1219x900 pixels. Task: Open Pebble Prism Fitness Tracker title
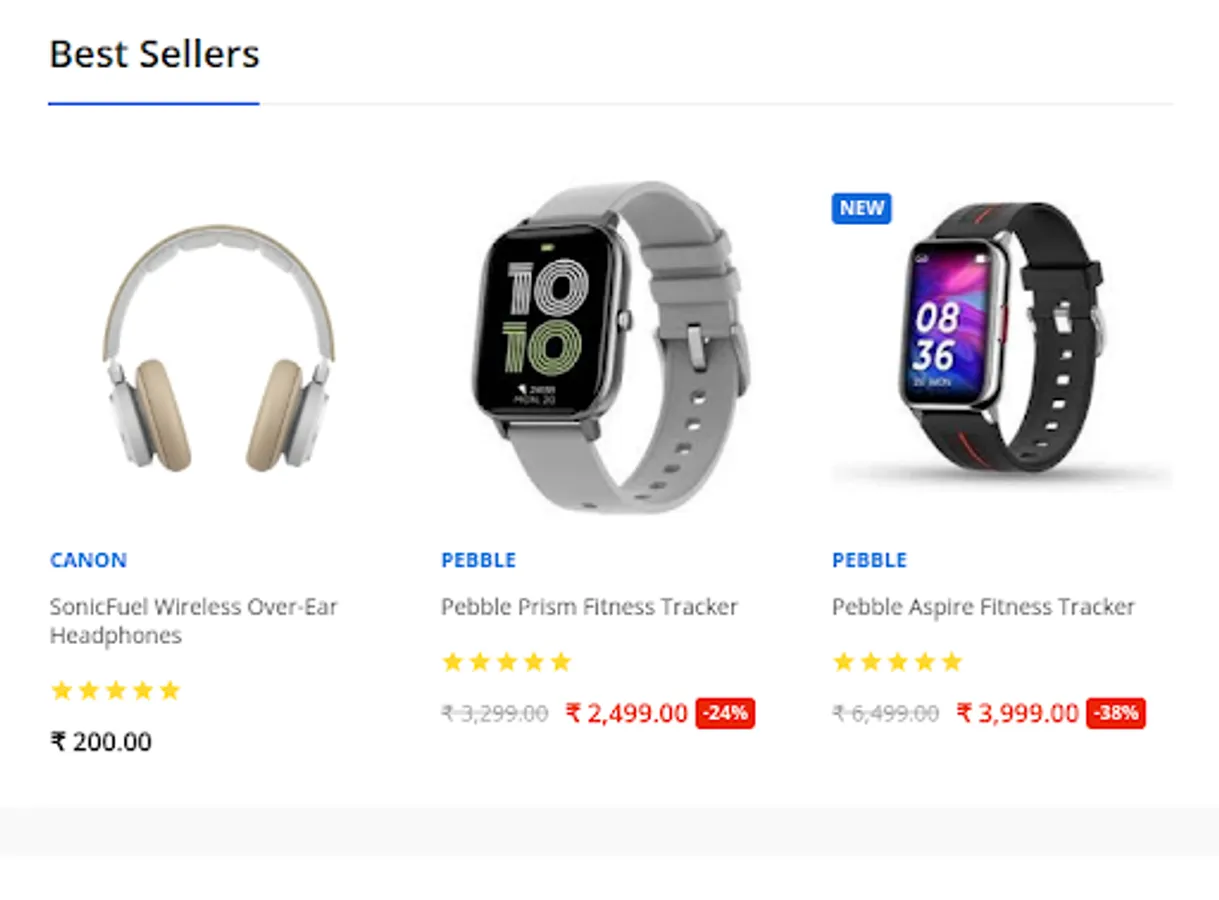pyautogui.click(x=589, y=607)
